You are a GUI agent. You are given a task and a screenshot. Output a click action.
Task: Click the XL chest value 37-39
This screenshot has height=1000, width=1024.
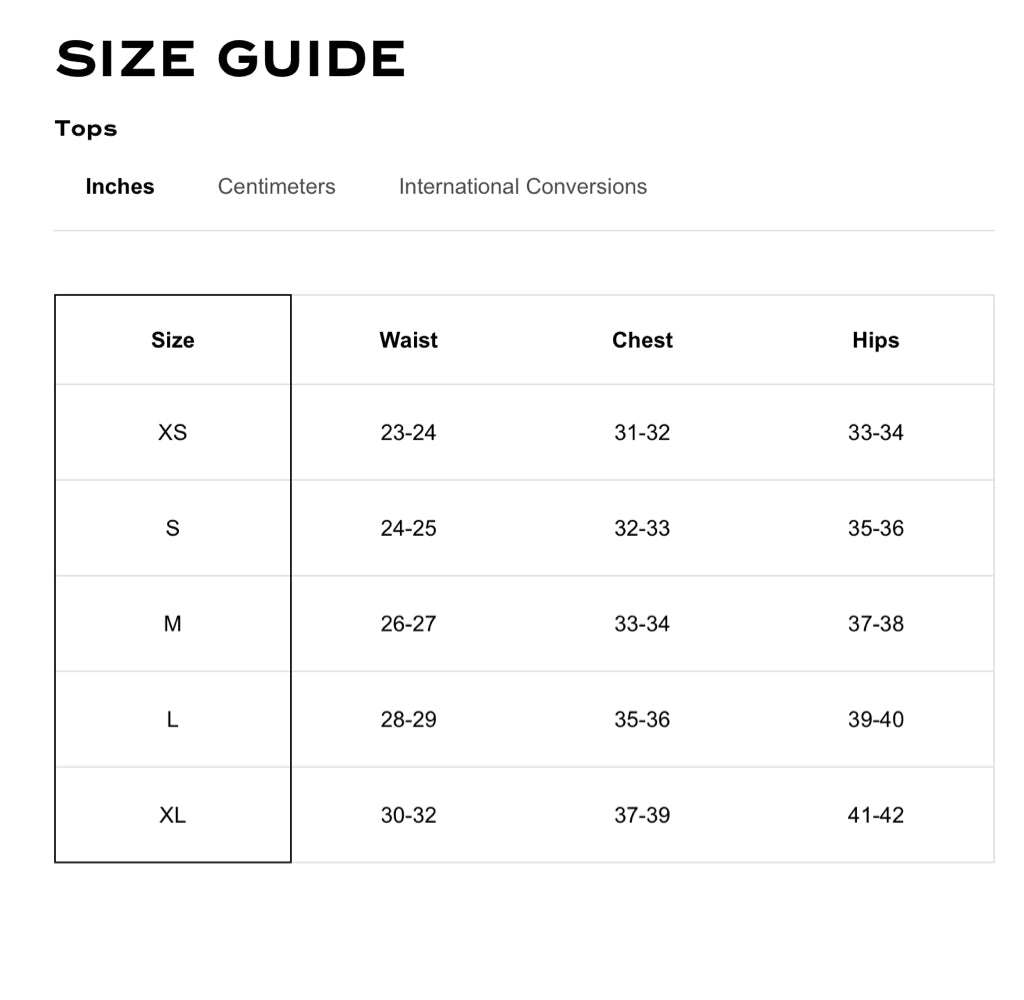(x=642, y=815)
